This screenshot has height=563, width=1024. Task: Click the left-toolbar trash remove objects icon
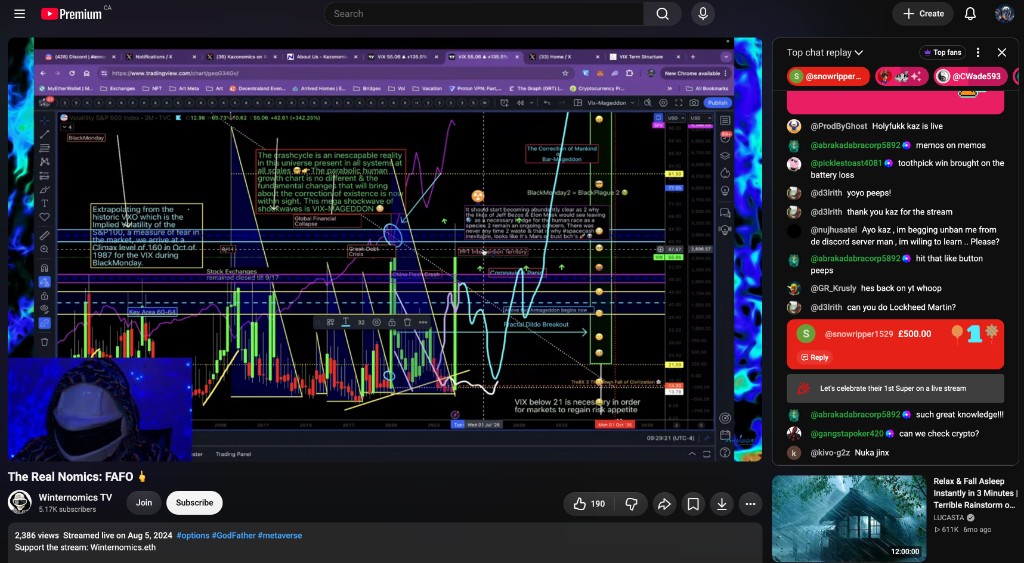44,342
